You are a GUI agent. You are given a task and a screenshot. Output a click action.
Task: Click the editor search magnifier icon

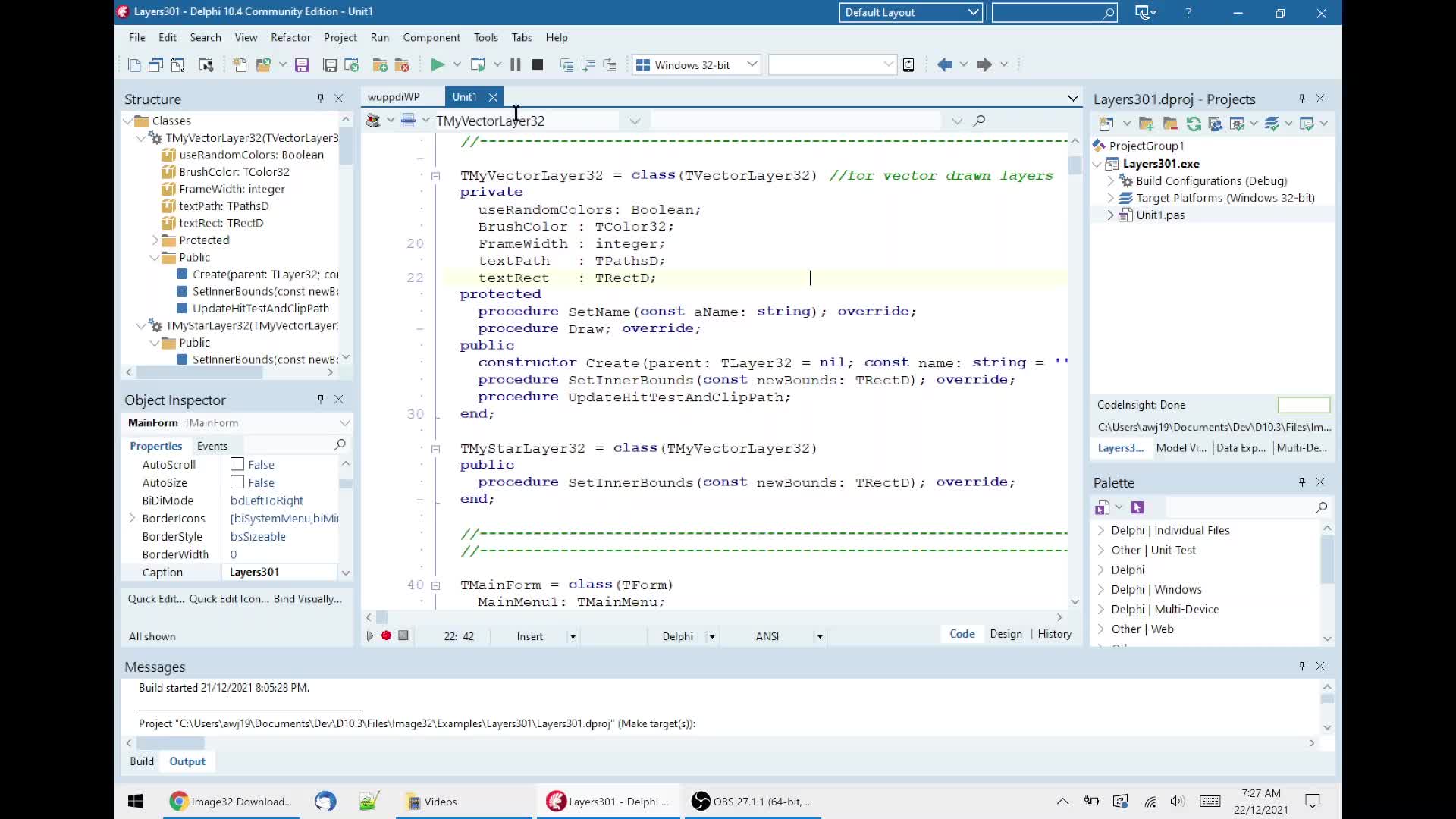[979, 120]
